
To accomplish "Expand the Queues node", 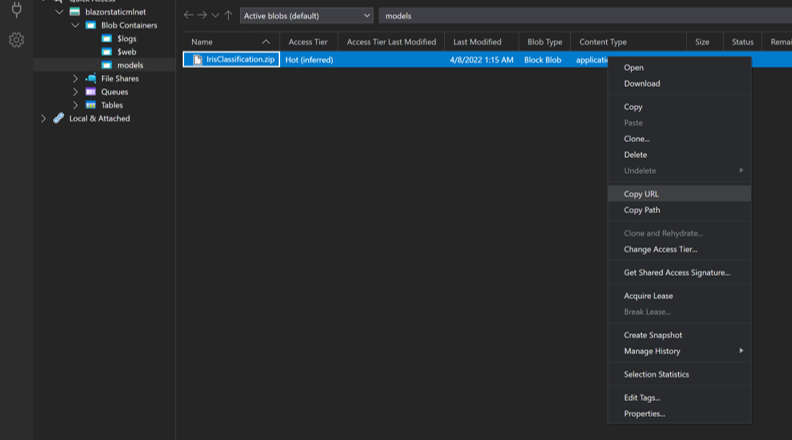I will (x=75, y=92).
